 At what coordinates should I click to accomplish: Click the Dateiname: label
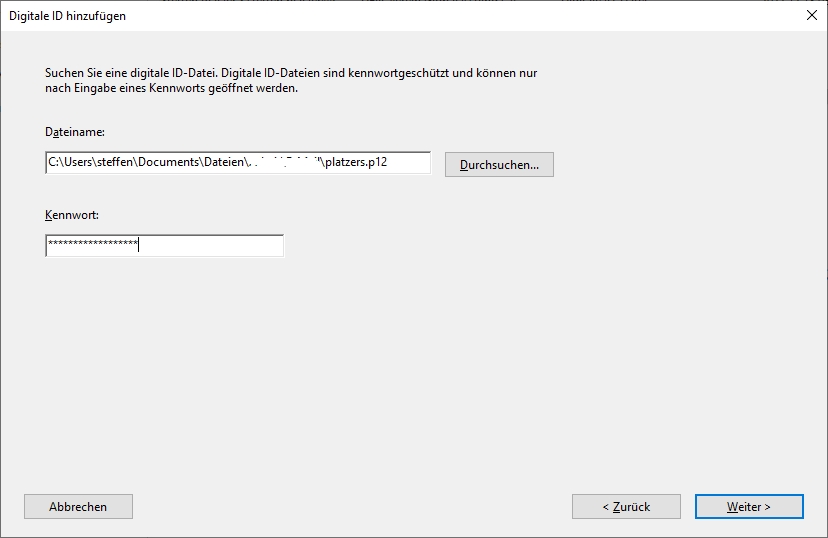coord(75,132)
